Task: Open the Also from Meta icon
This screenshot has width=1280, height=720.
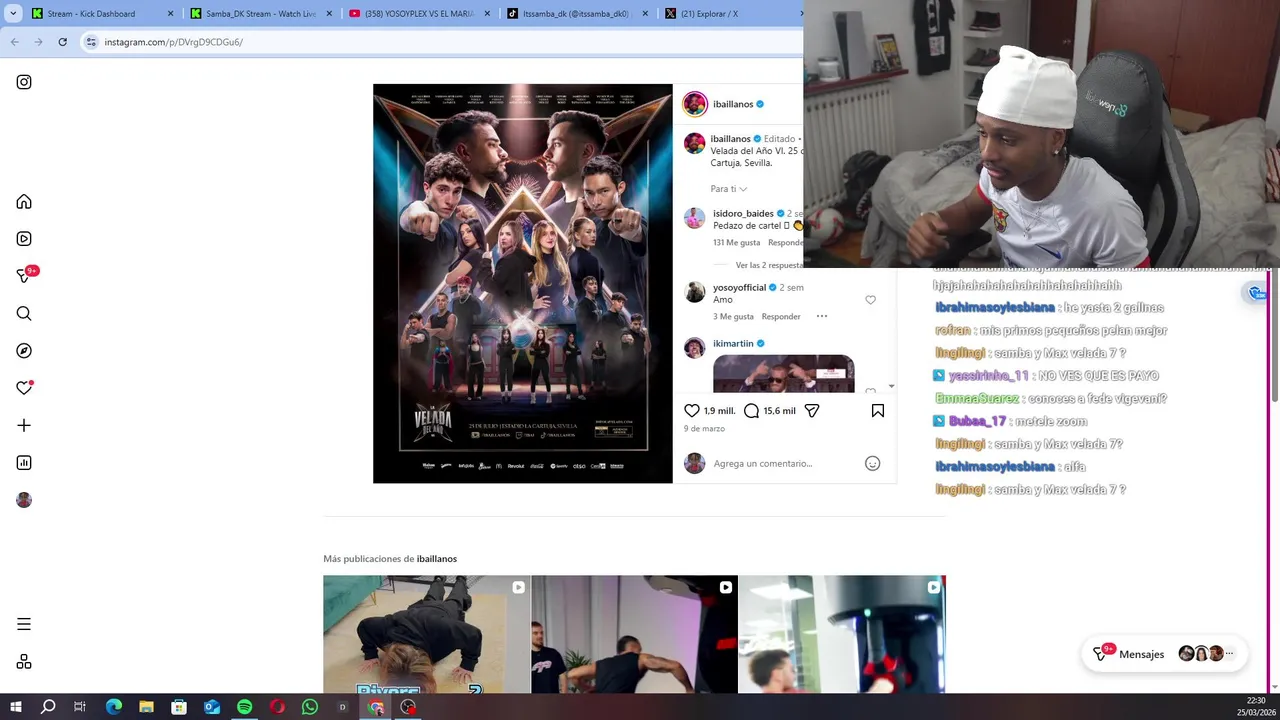Action: click(x=24, y=662)
